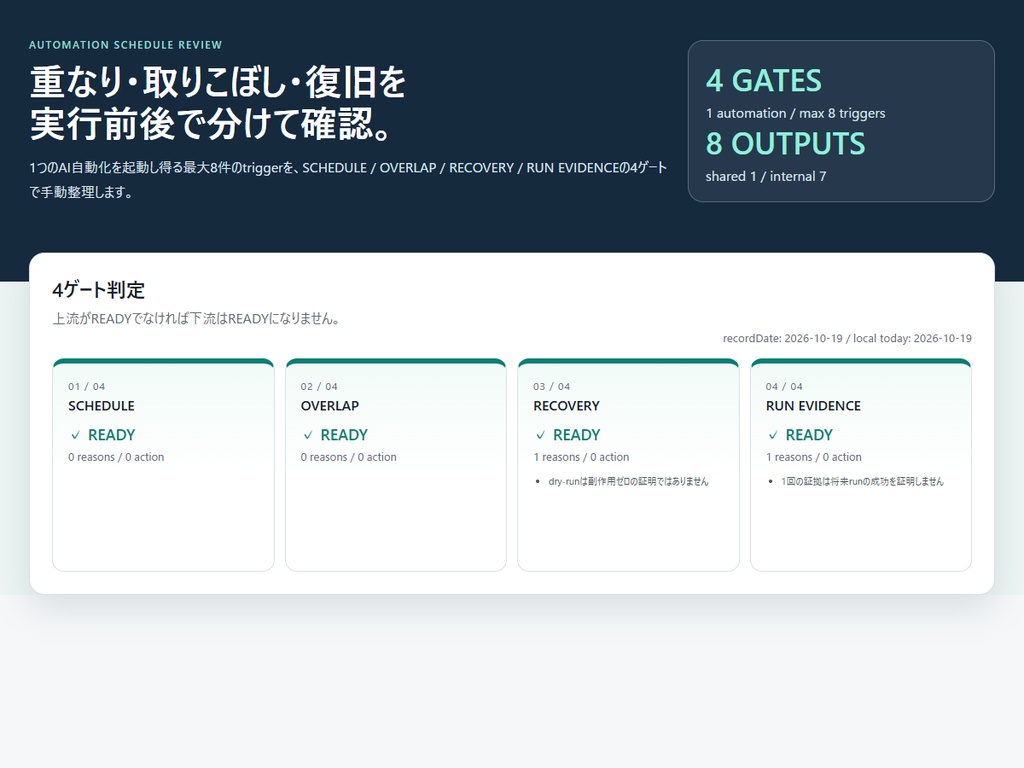This screenshot has width=1024, height=768.
Task: Click the dry-run reason bullet in RECOVERY
Action: click(x=628, y=481)
